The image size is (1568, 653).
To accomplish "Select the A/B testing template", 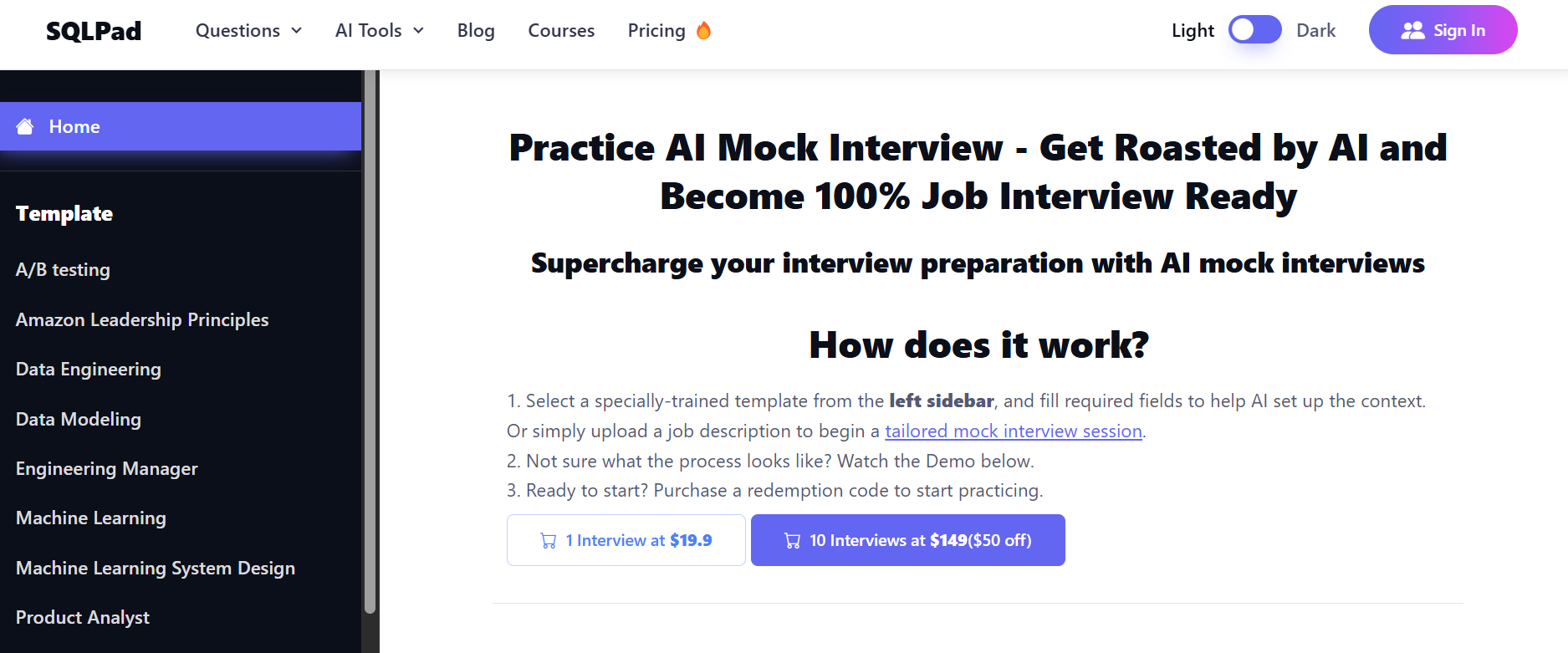I will coord(64,270).
